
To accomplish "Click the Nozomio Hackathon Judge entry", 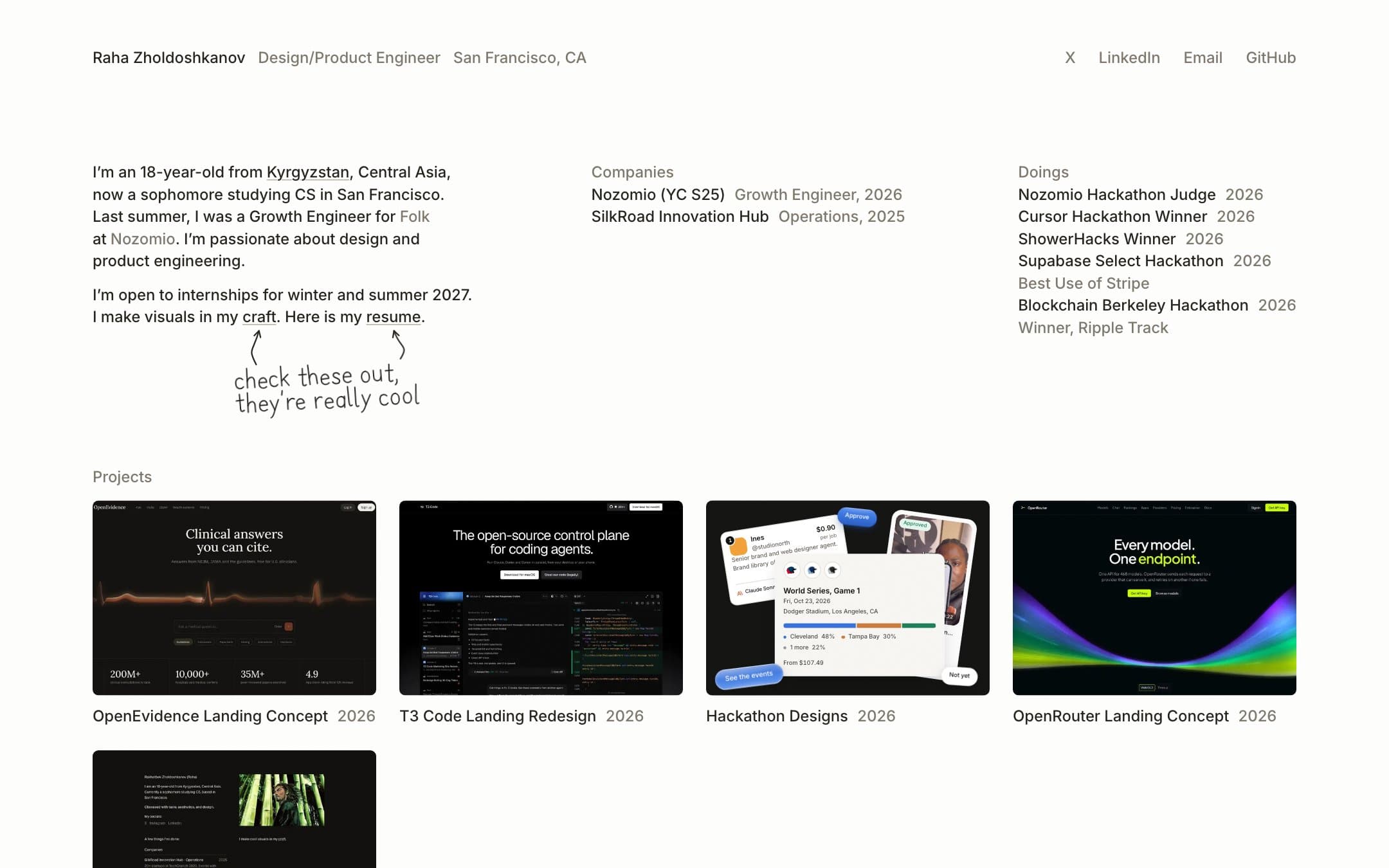I will [1117, 195].
